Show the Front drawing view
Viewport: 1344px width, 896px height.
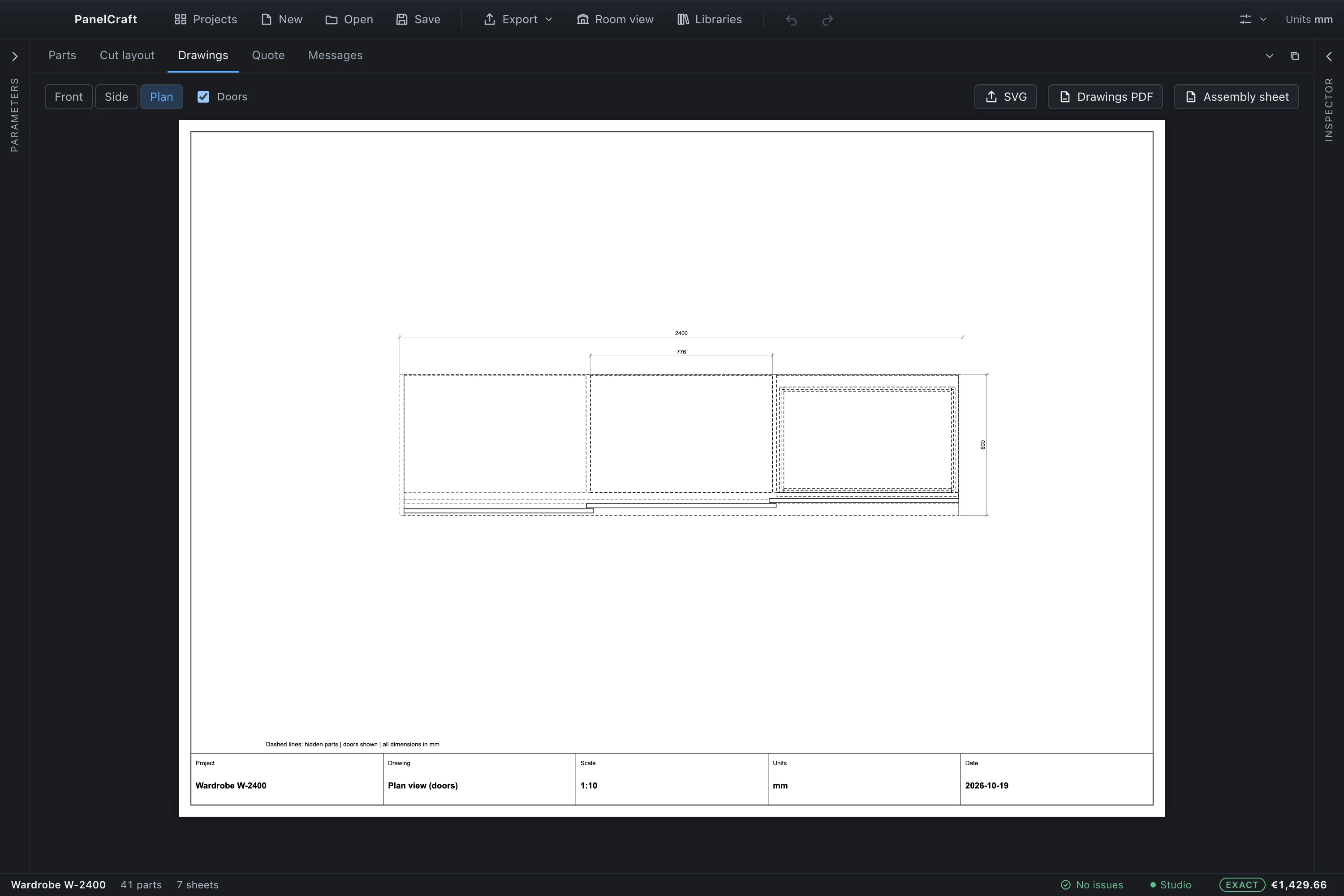coord(69,97)
